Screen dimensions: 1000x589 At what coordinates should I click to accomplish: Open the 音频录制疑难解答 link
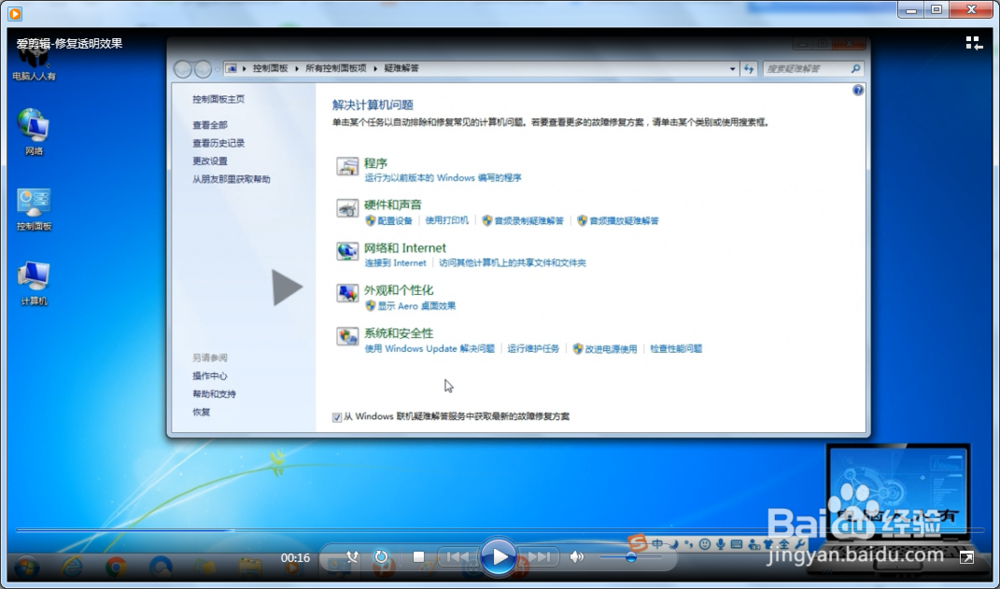coord(529,221)
